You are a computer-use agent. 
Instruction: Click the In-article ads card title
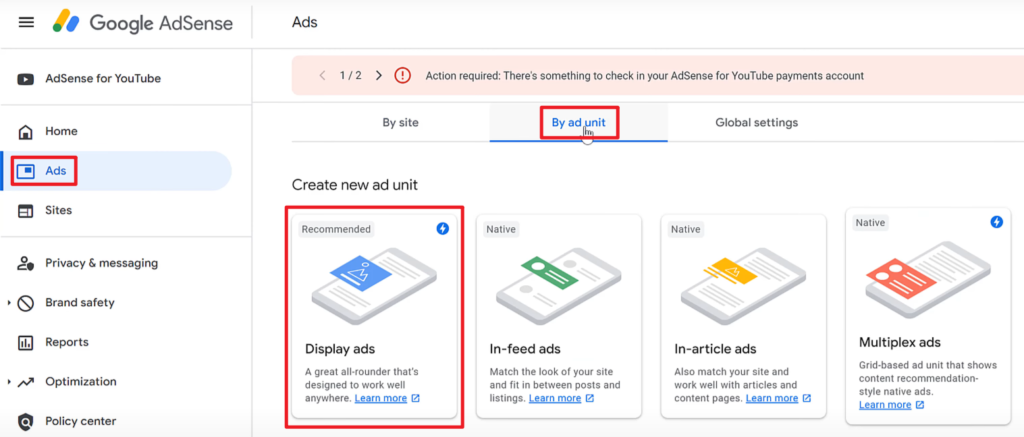point(715,349)
